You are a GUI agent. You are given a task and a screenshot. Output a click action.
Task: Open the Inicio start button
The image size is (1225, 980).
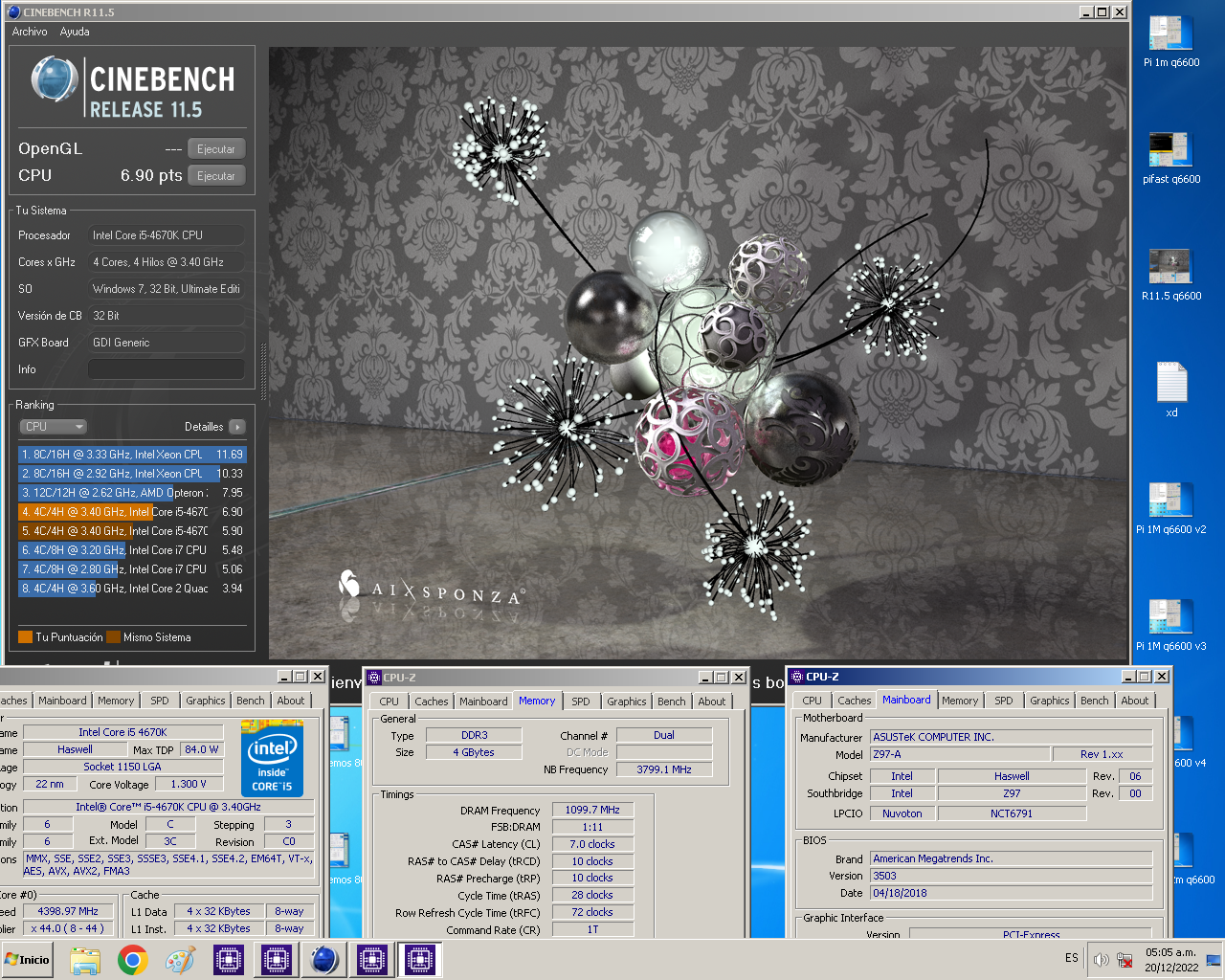click(x=28, y=959)
